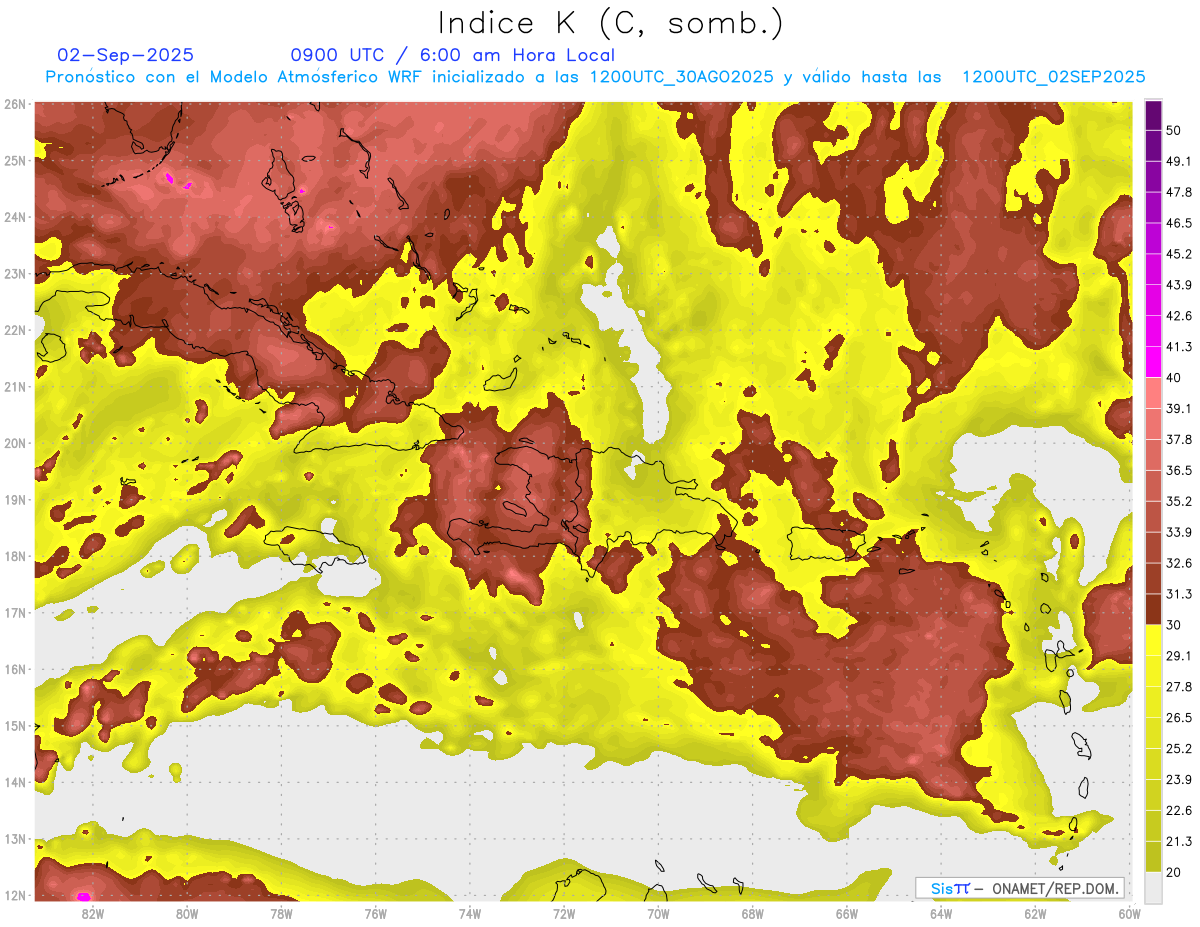Click the color scale value "50"
1200x927 pixels.
tap(1174, 131)
